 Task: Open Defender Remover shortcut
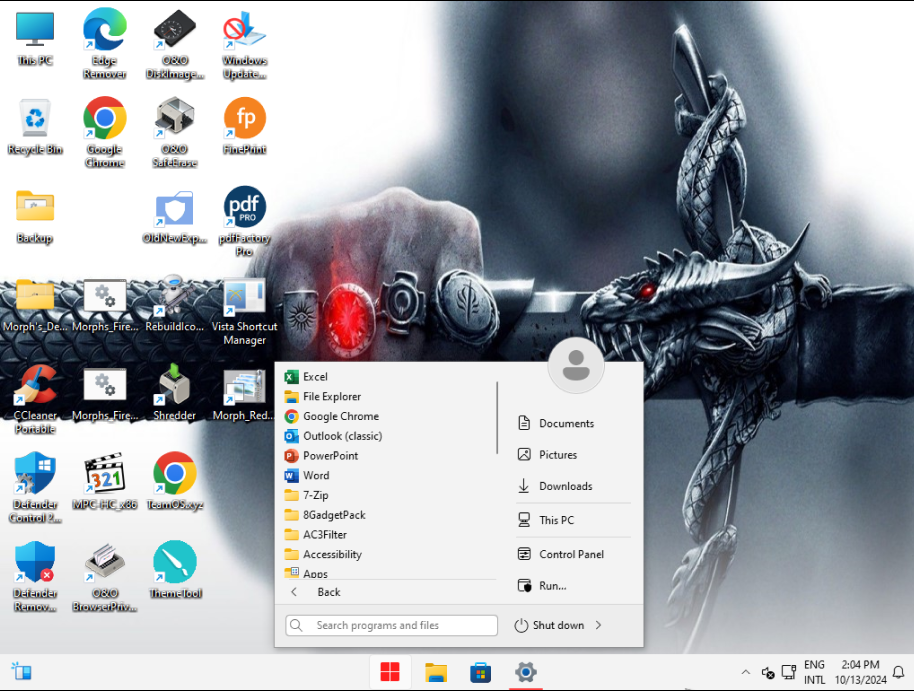[x=35, y=576]
